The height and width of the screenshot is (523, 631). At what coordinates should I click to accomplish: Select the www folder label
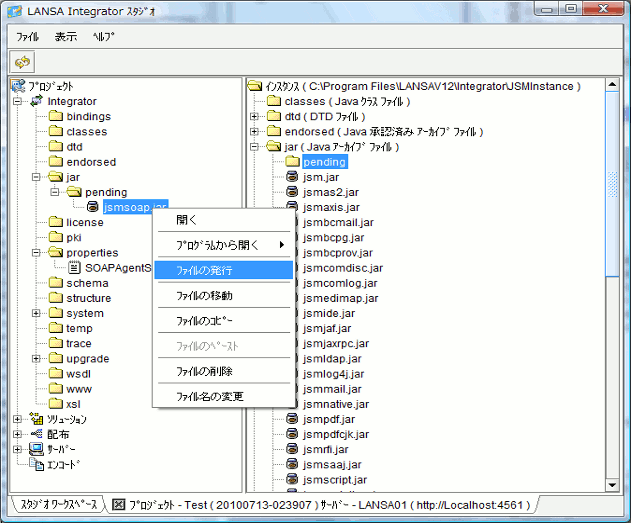[x=79, y=389]
